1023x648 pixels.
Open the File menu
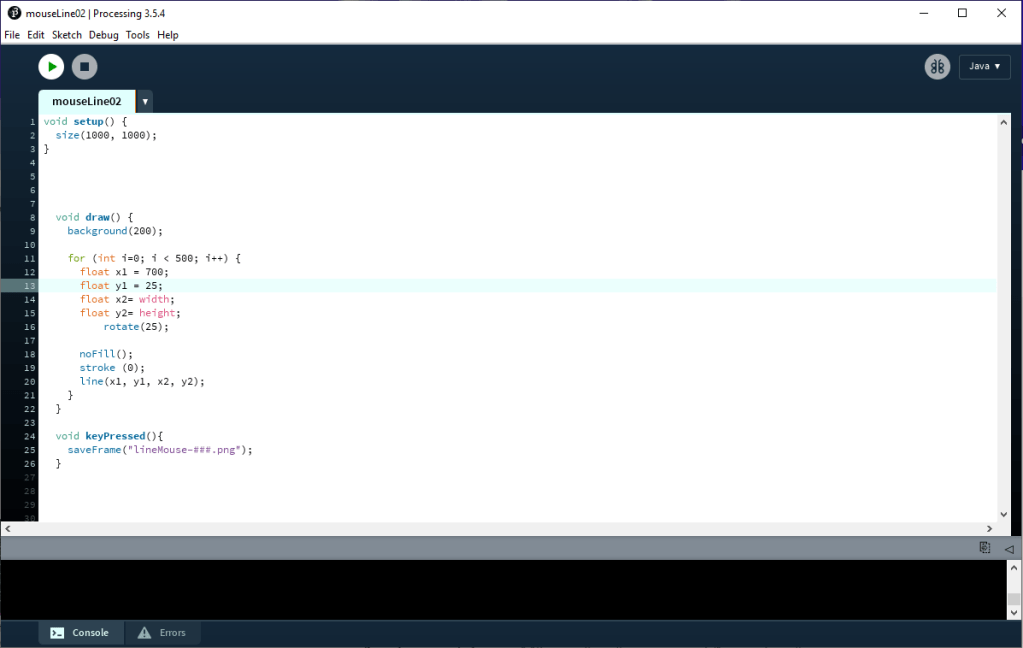(12, 35)
